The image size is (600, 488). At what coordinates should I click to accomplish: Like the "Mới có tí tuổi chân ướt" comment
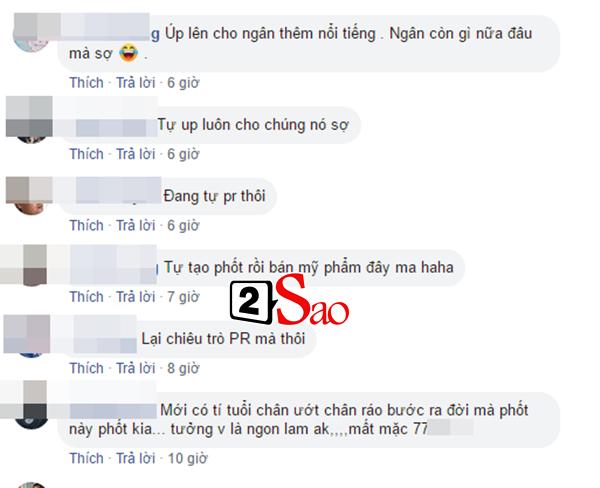tap(86, 459)
